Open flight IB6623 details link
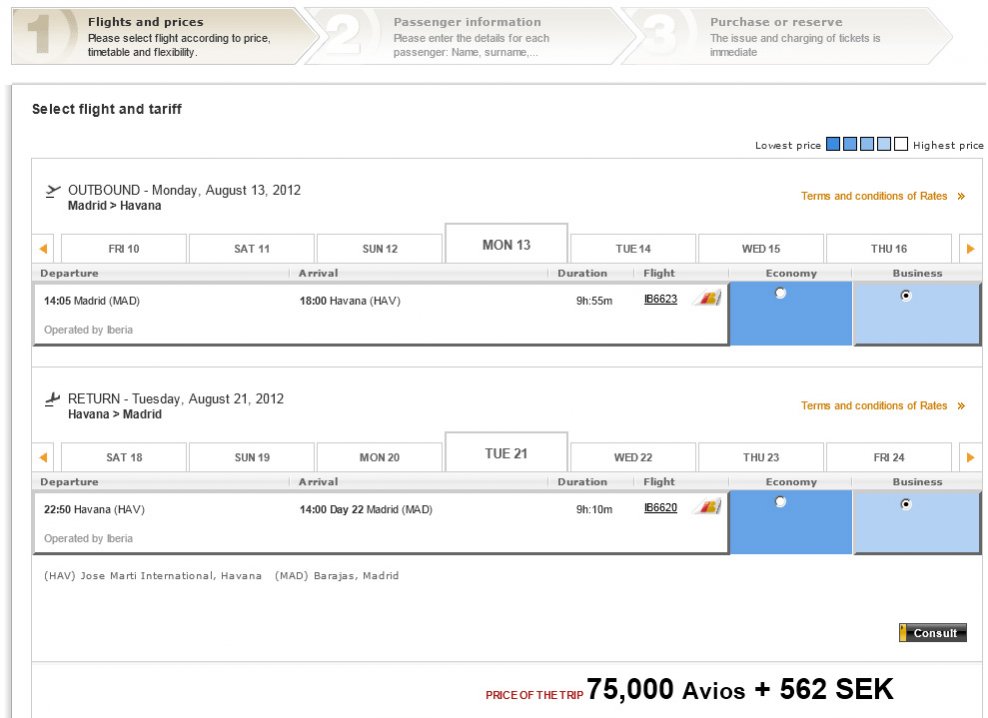Viewport: 988px width, 718px height. point(661,299)
